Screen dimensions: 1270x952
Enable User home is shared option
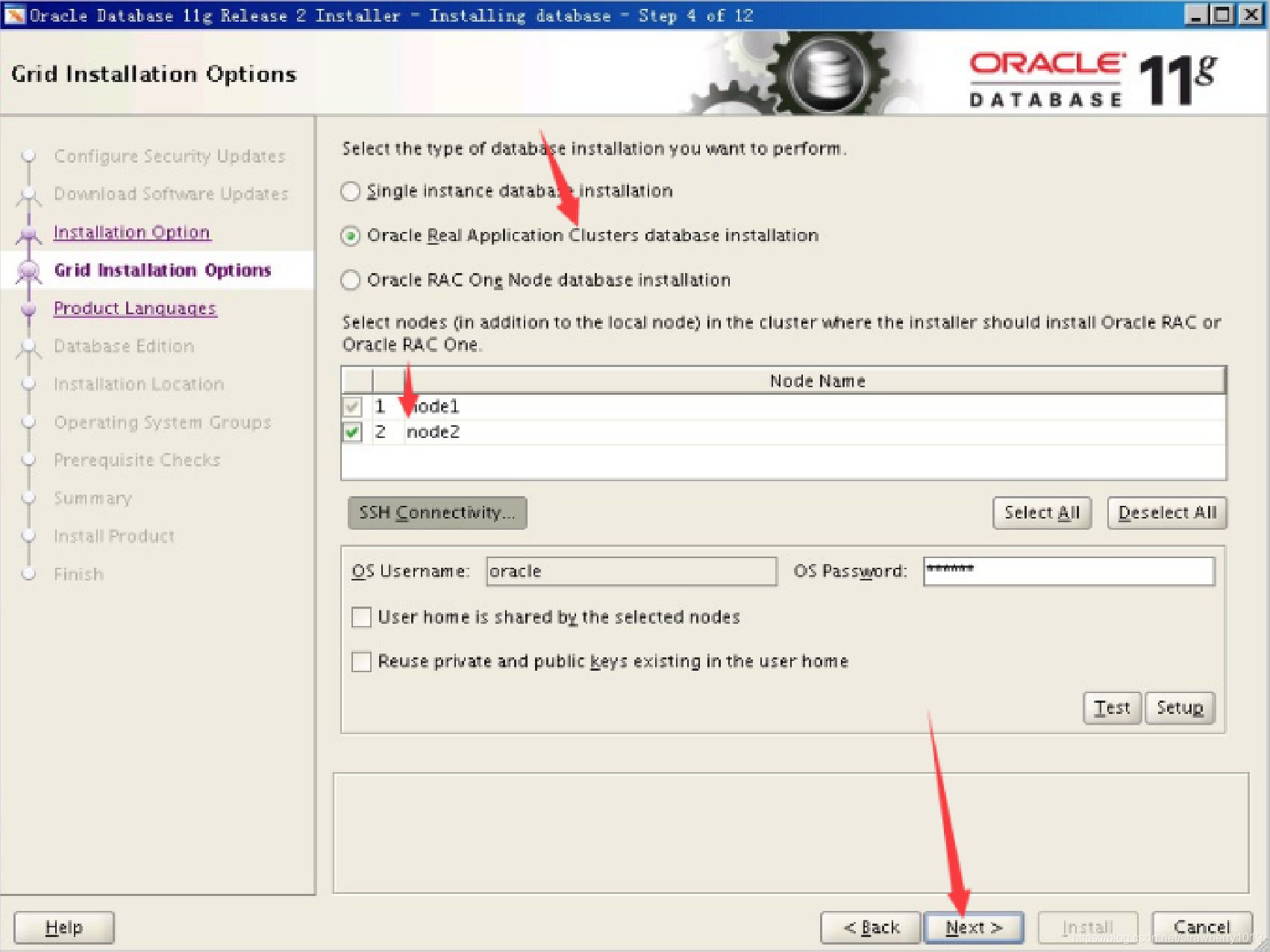pyautogui.click(x=362, y=618)
